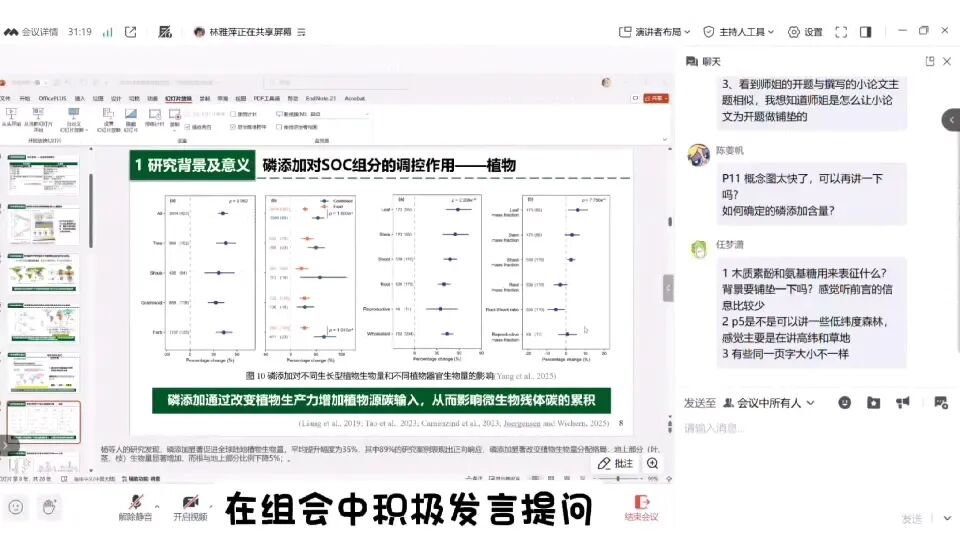Viewport: 960px width, 544px height.
Task: Click the folder file-send icon in chat
Action: [874, 403]
